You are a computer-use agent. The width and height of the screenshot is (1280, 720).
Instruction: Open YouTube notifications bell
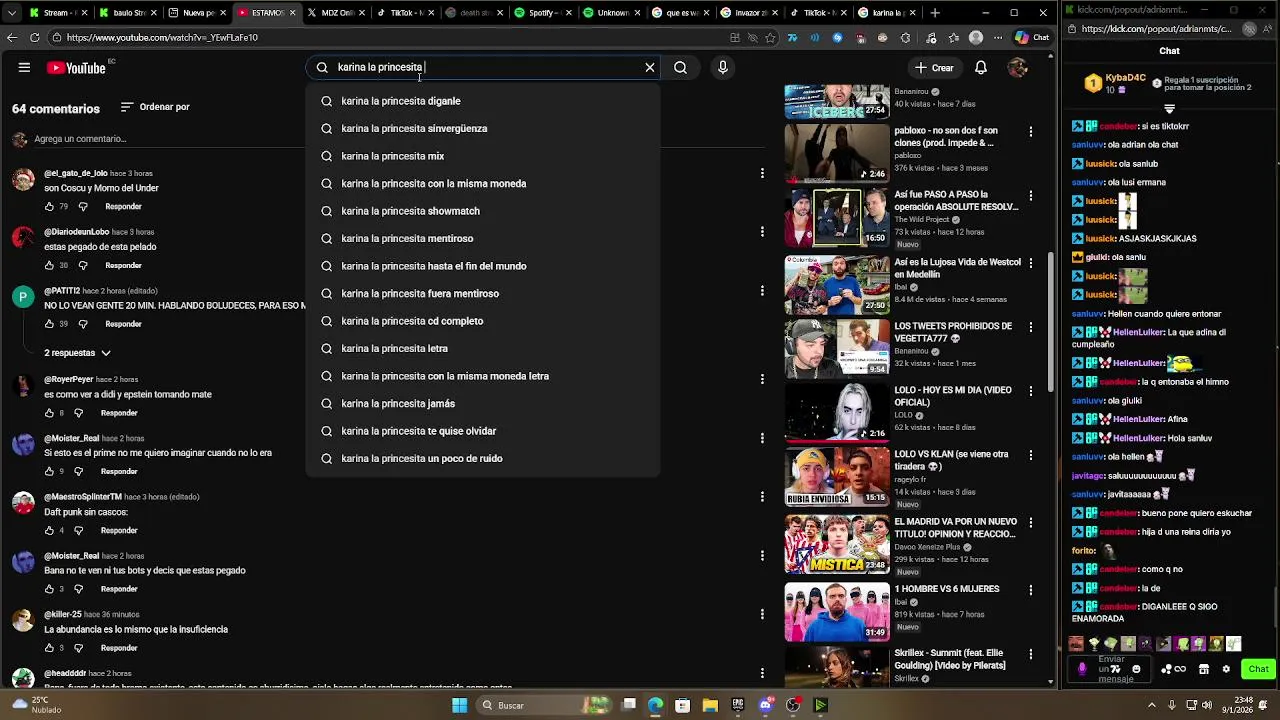coord(981,68)
